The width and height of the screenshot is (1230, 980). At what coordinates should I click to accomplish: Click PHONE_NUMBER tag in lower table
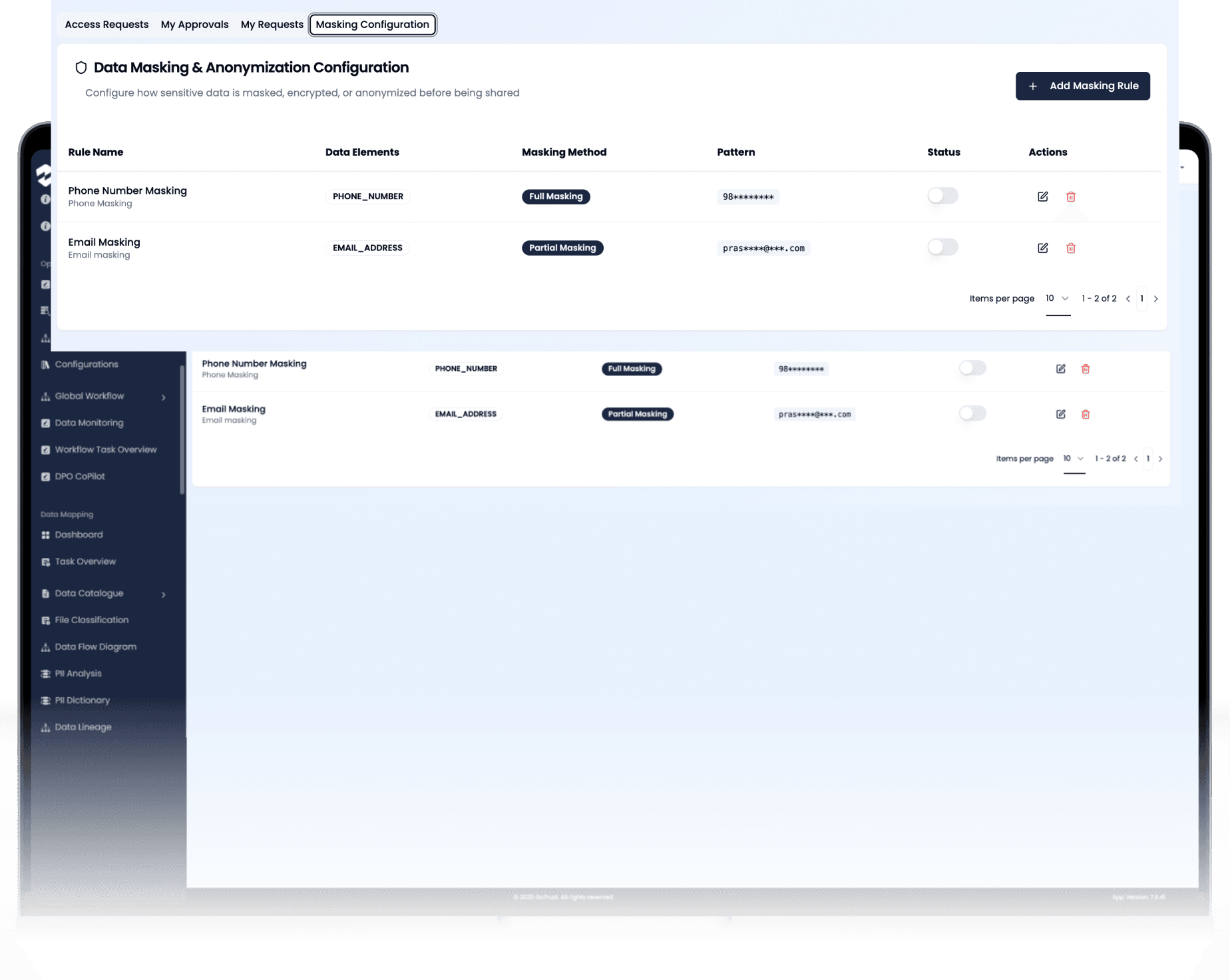466,369
